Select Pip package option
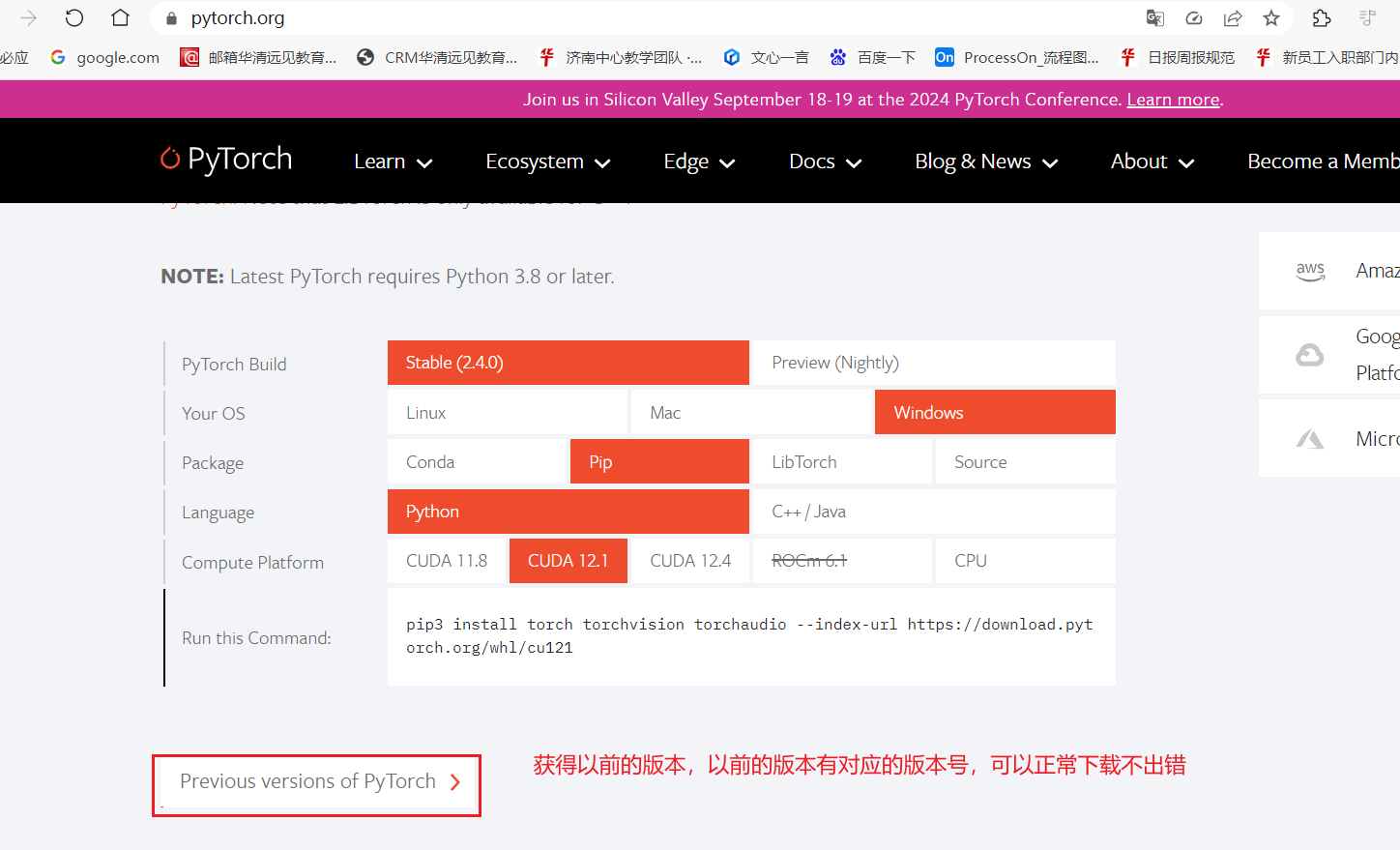Screen dimensions: 1400x850 tap(659, 461)
